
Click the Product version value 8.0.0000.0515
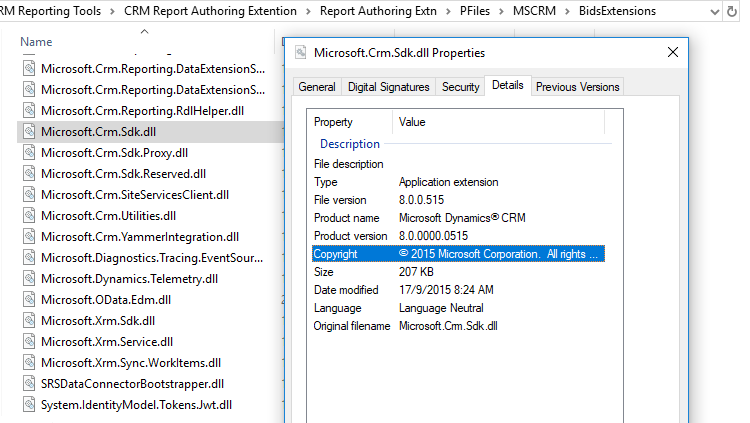pyautogui.click(x=433, y=236)
